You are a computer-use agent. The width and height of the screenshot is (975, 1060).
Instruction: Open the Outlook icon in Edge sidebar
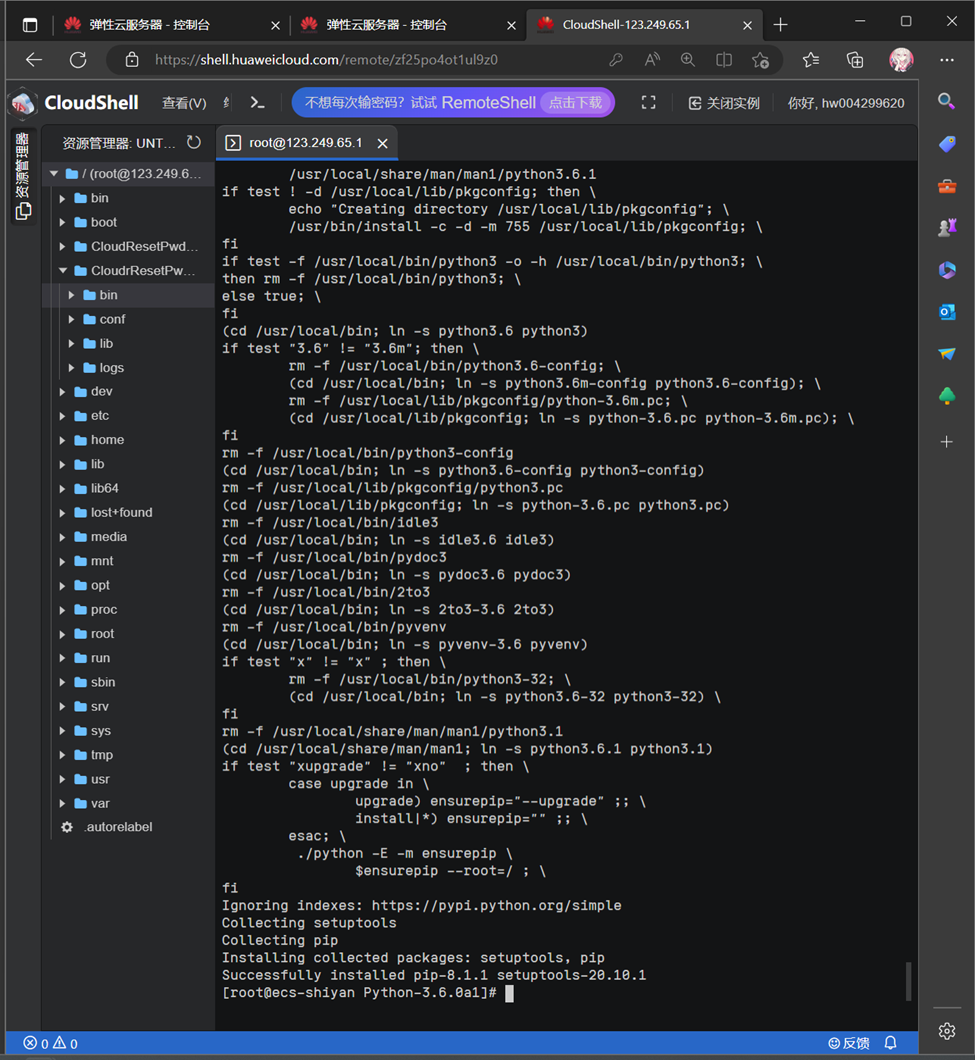coord(946,312)
